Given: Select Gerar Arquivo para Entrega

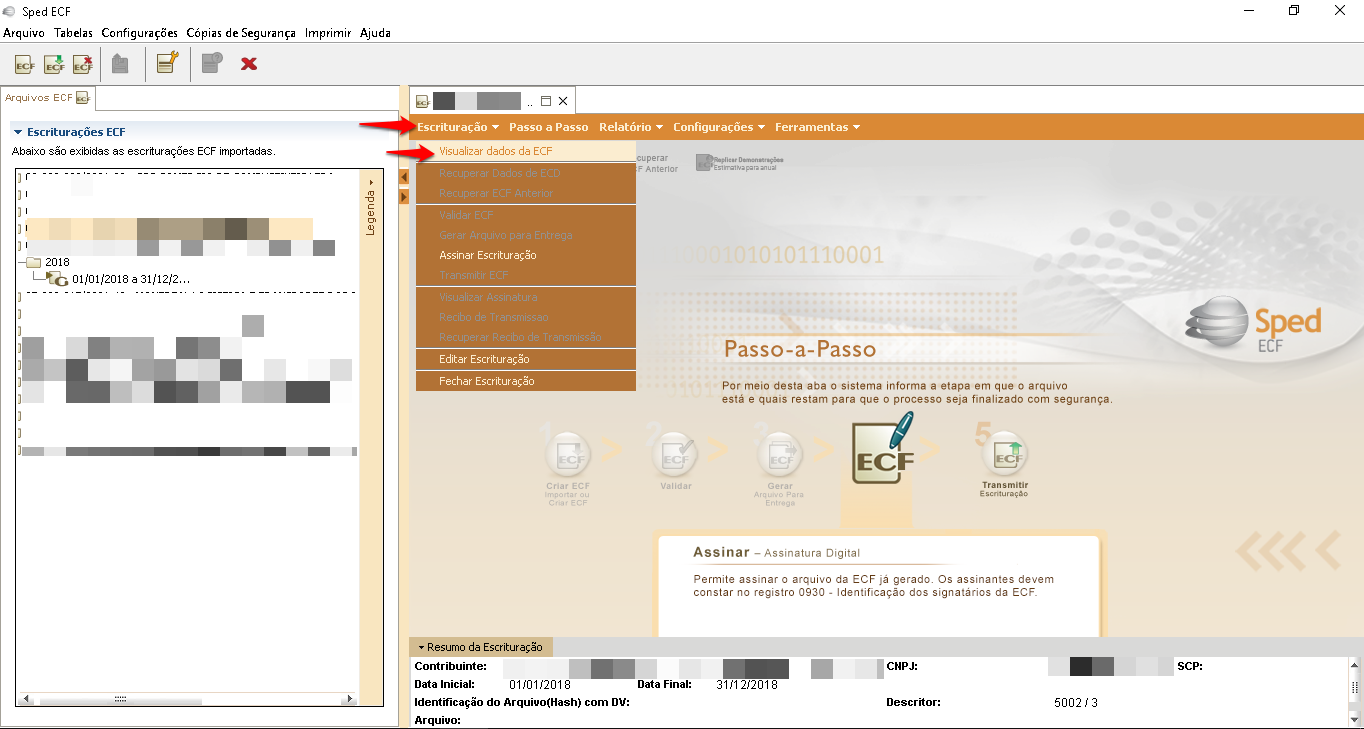Looking at the screenshot, I should click(526, 235).
